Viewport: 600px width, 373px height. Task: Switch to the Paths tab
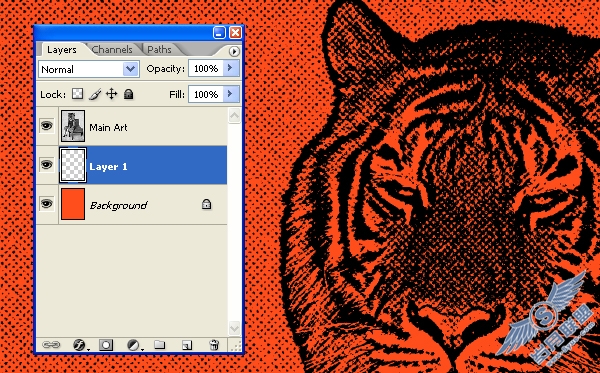159,50
